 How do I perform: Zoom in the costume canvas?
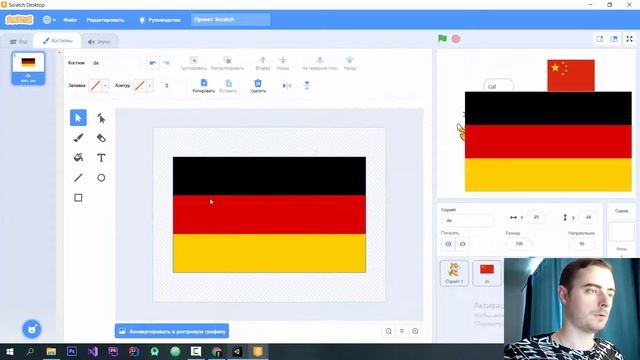[x=415, y=331]
